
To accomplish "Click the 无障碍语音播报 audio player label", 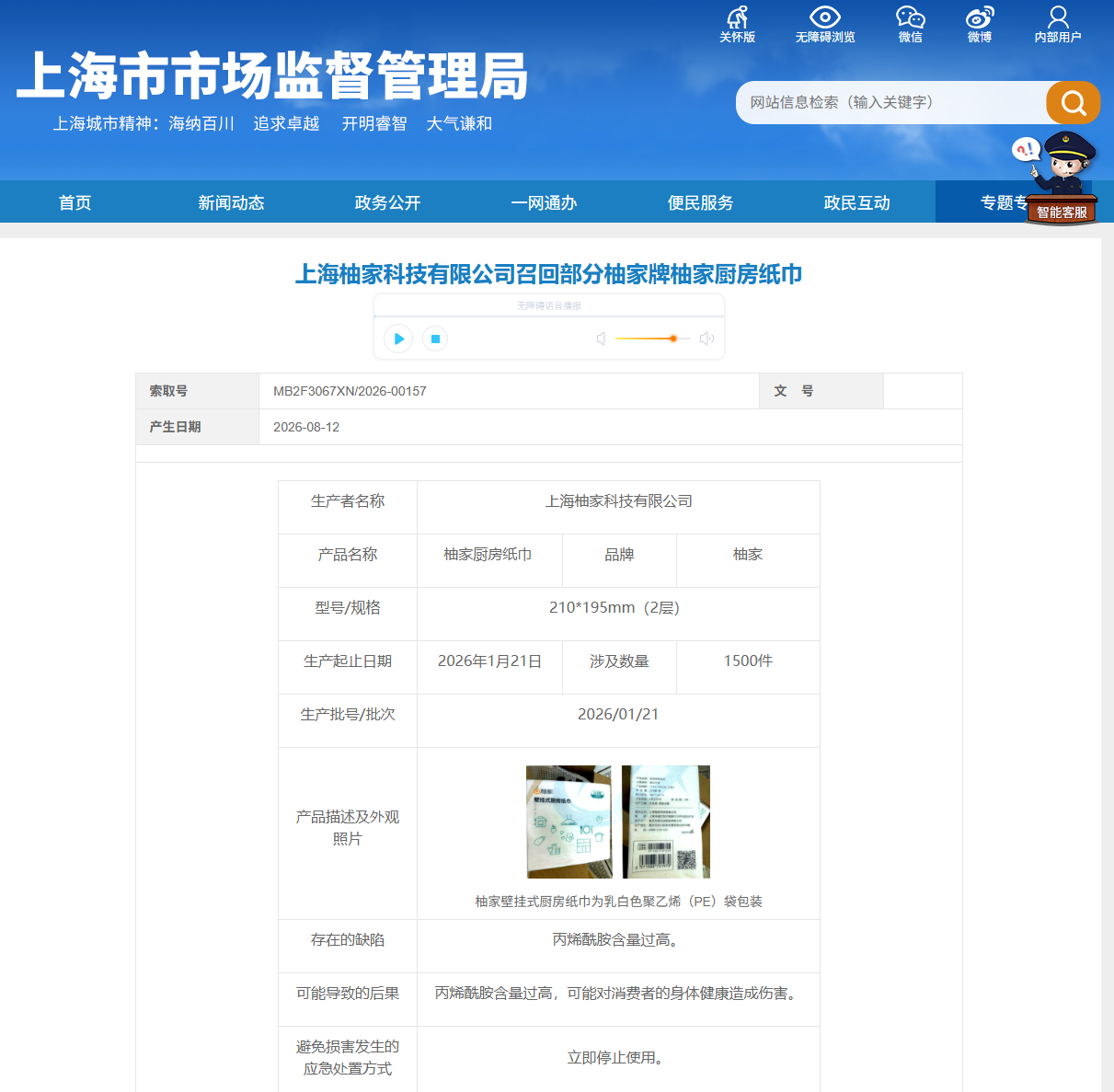I will point(549,305).
